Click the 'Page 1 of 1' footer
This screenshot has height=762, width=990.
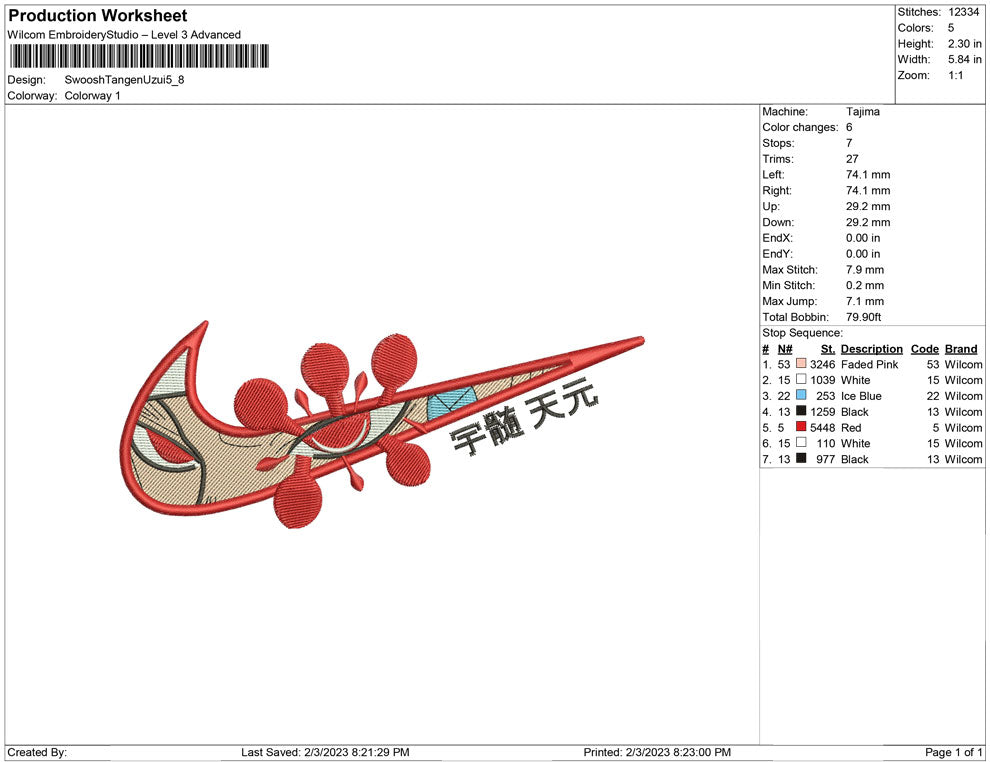click(x=953, y=752)
